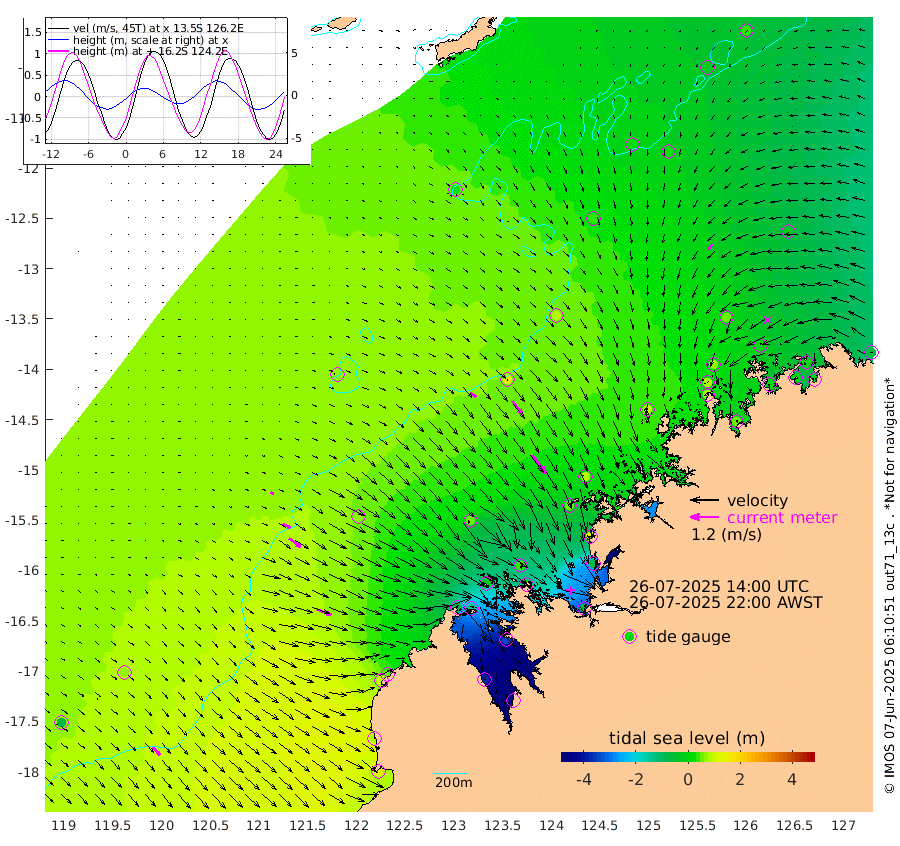The height and width of the screenshot is (846, 900).
Task: Click the '26-07-2025 22:00 AWST' timestamp
Action: tap(726, 602)
